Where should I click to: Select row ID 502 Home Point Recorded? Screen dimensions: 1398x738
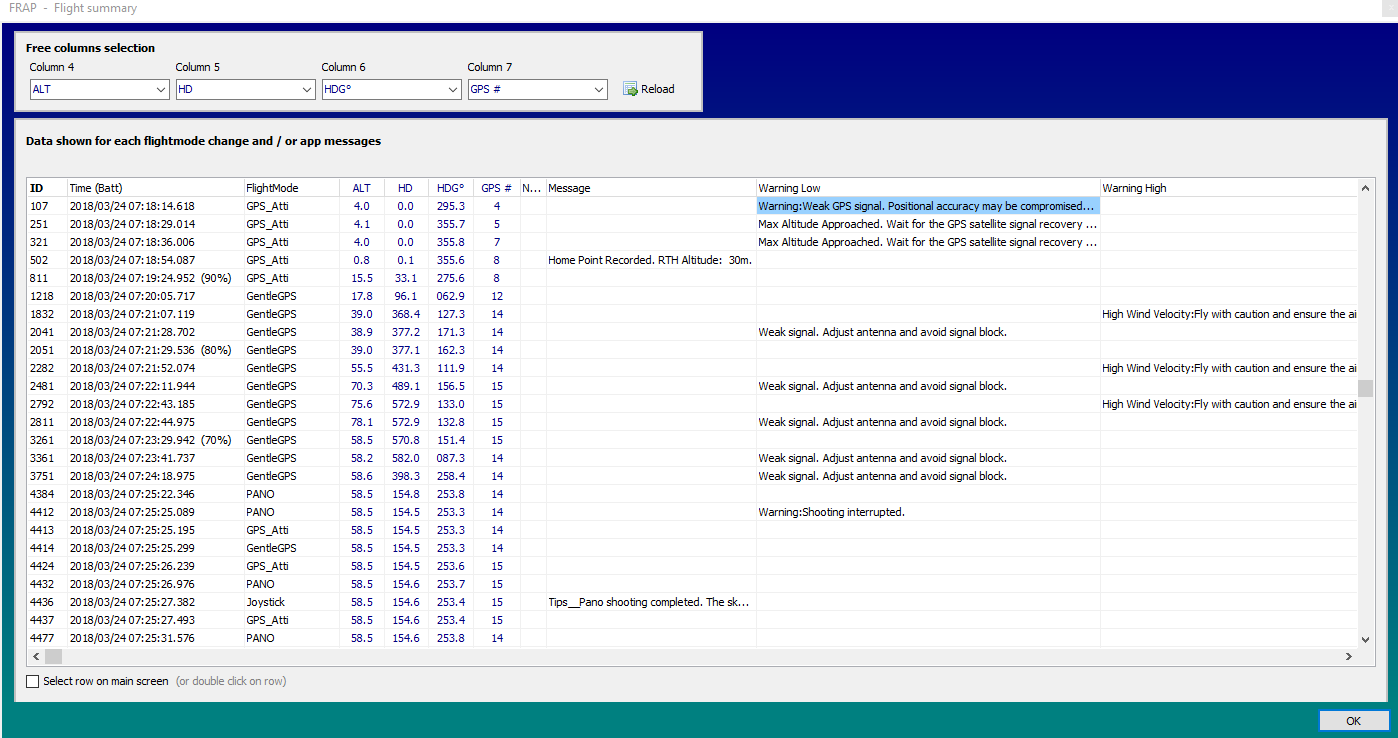pyautogui.click(x=650, y=260)
